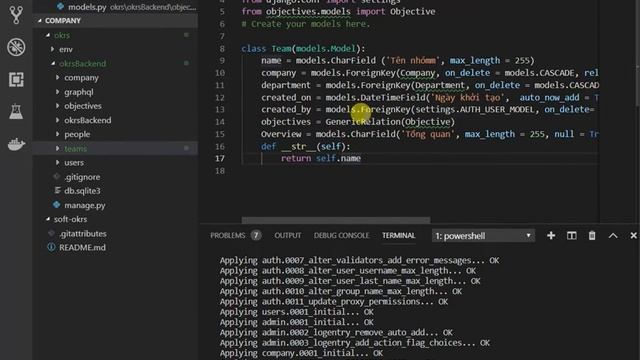Open manage.py in the explorer
640x360 pixels.
click(x=84, y=205)
